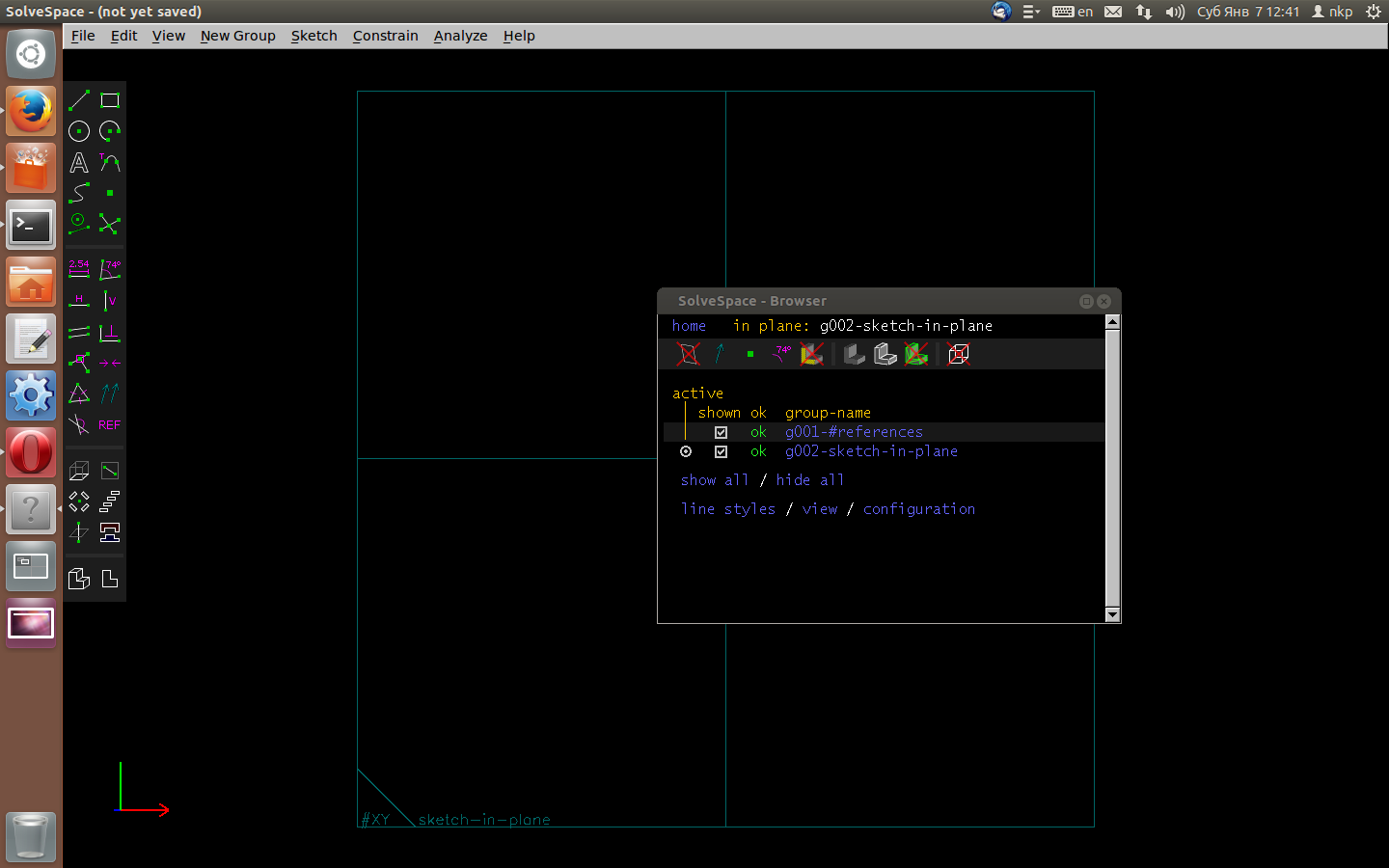The width and height of the screenshot is (1389, 868).
Task: Click the REF reference dimension tool
Action: [x=110, y=424]
